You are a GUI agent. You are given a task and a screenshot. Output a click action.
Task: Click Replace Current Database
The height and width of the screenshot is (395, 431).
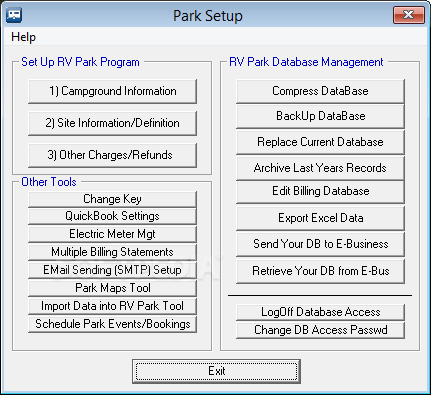tap(320, 142)
